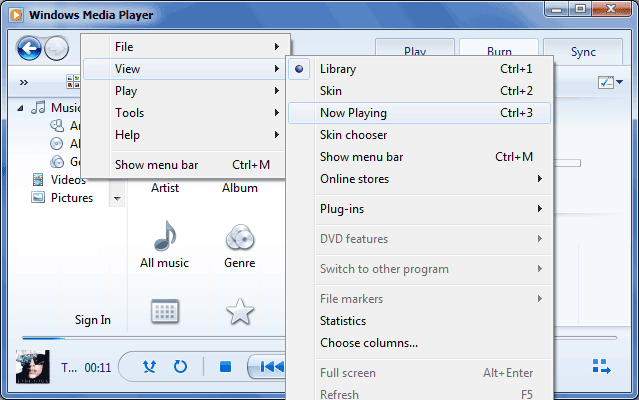Click the Pictures tree item label
639x400 pixels.
click(x=72, y=198)
